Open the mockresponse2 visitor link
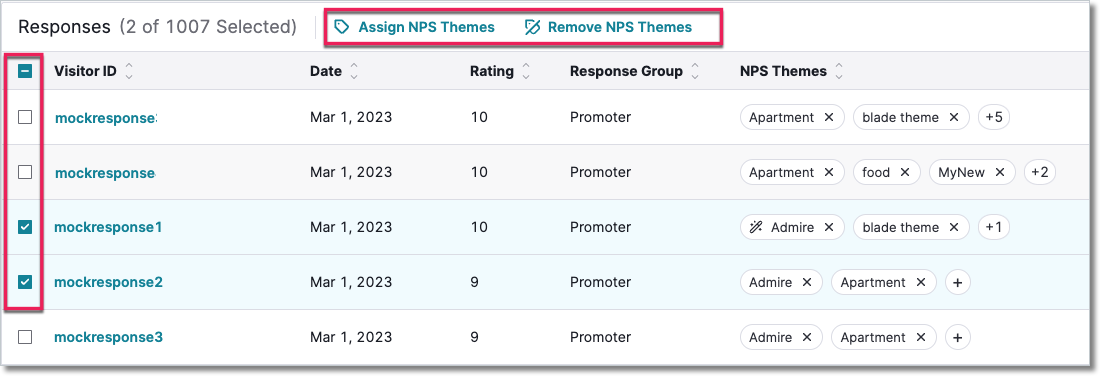The height and width of the screenshot is (376, 1100). 108,283
